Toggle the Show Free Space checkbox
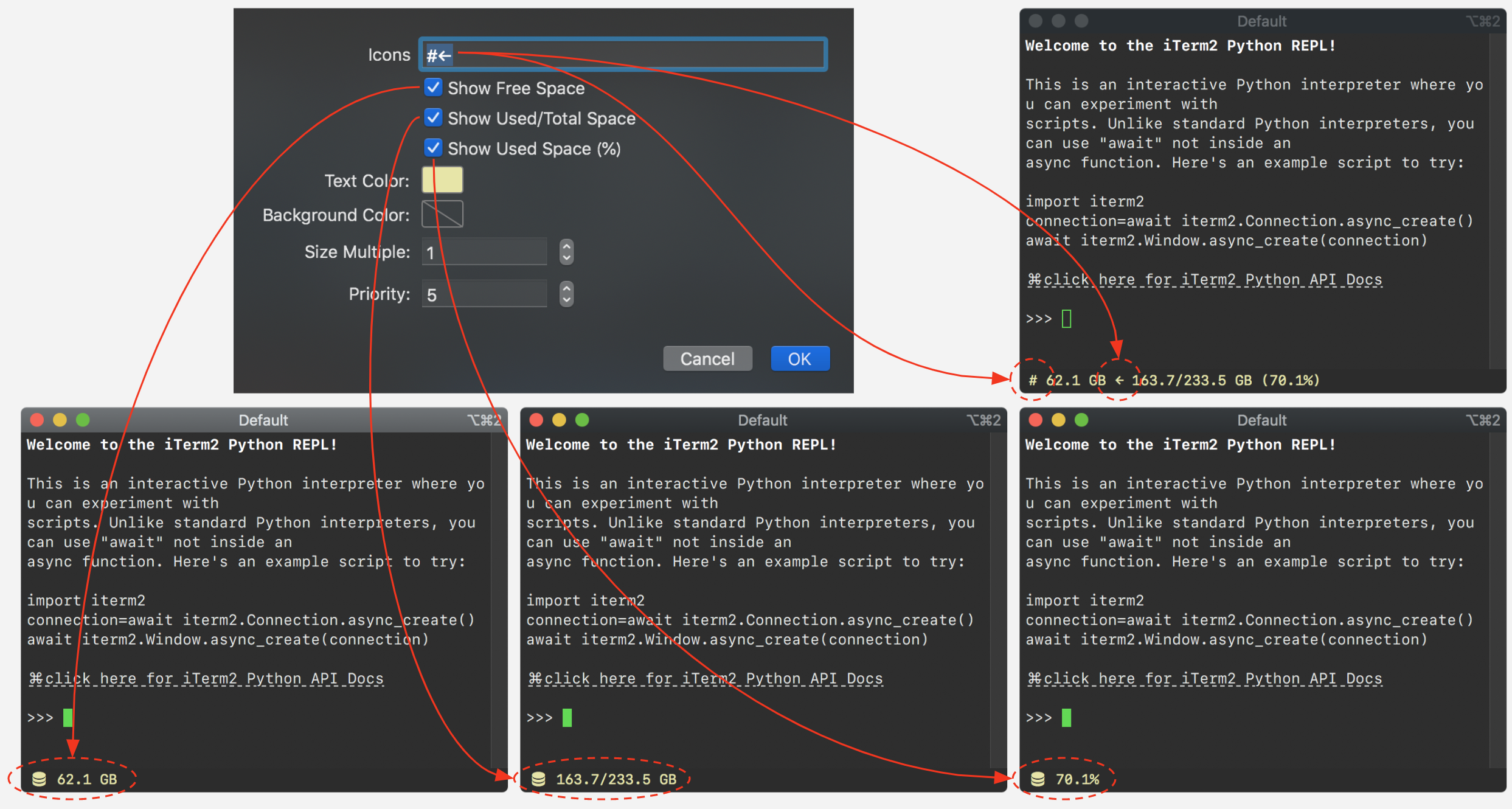 pyautogui.click(x=433, y=88)
